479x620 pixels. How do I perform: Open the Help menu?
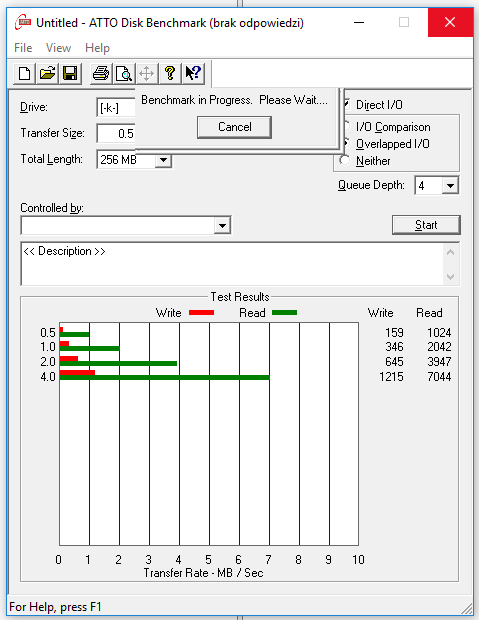click(x=97, y=48)
